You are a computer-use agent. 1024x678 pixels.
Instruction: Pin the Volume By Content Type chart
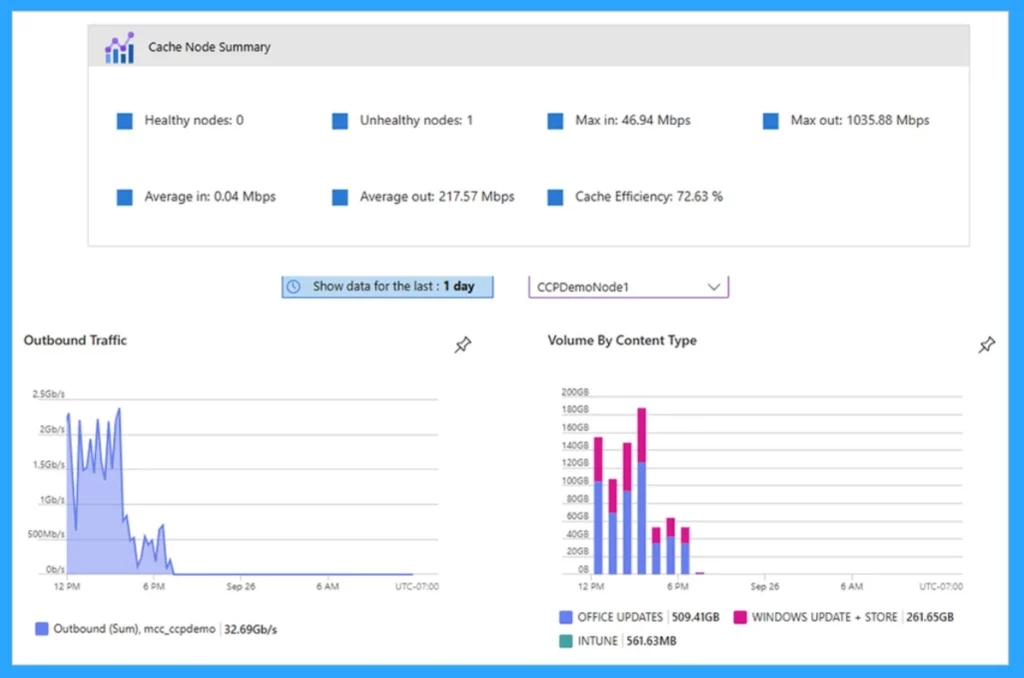click(986, 345)
